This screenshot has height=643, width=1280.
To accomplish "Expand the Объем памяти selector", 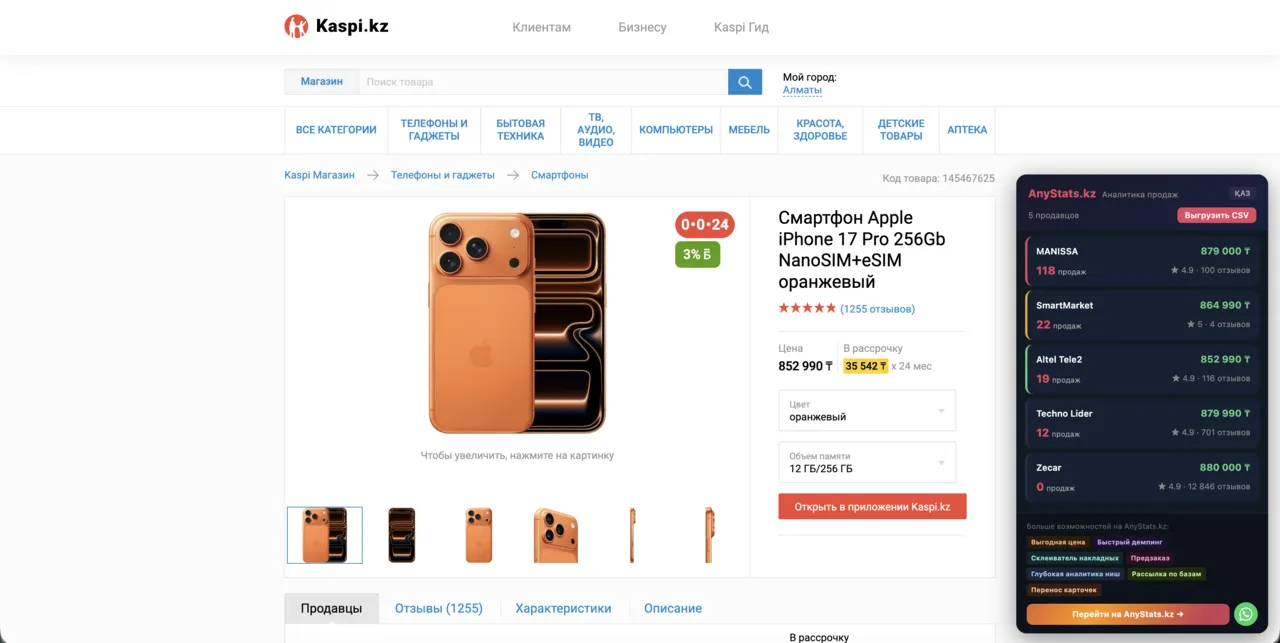I will pyautogui.click(x=866, y=462).
